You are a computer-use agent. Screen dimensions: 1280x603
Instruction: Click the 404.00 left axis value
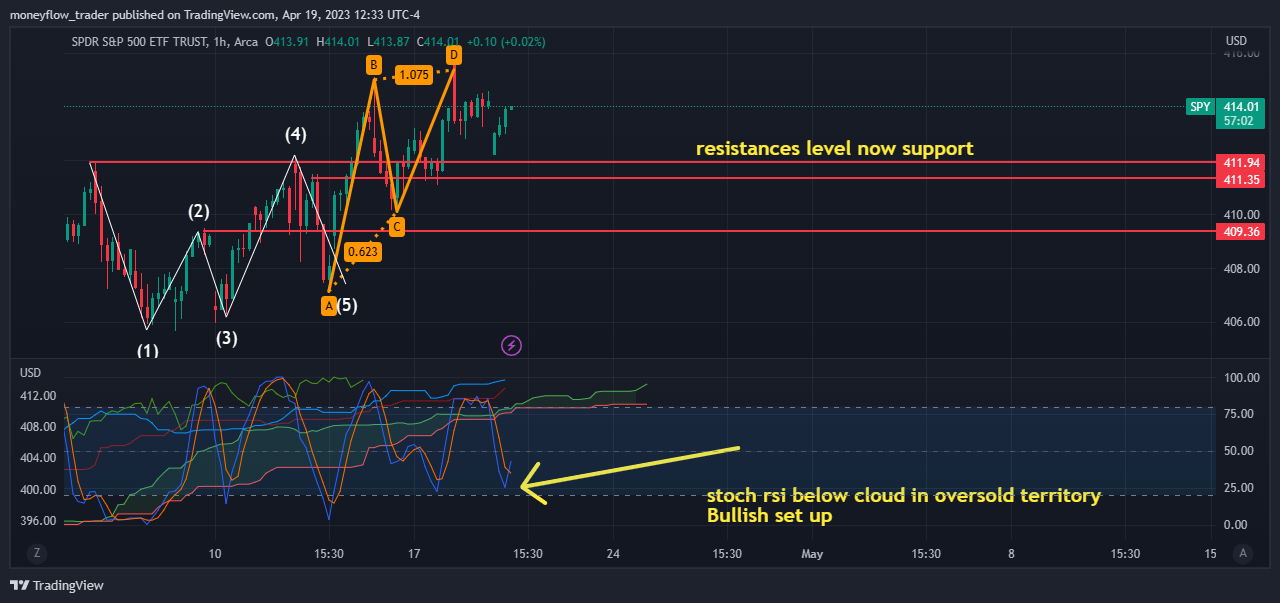[x=38, y=458]
